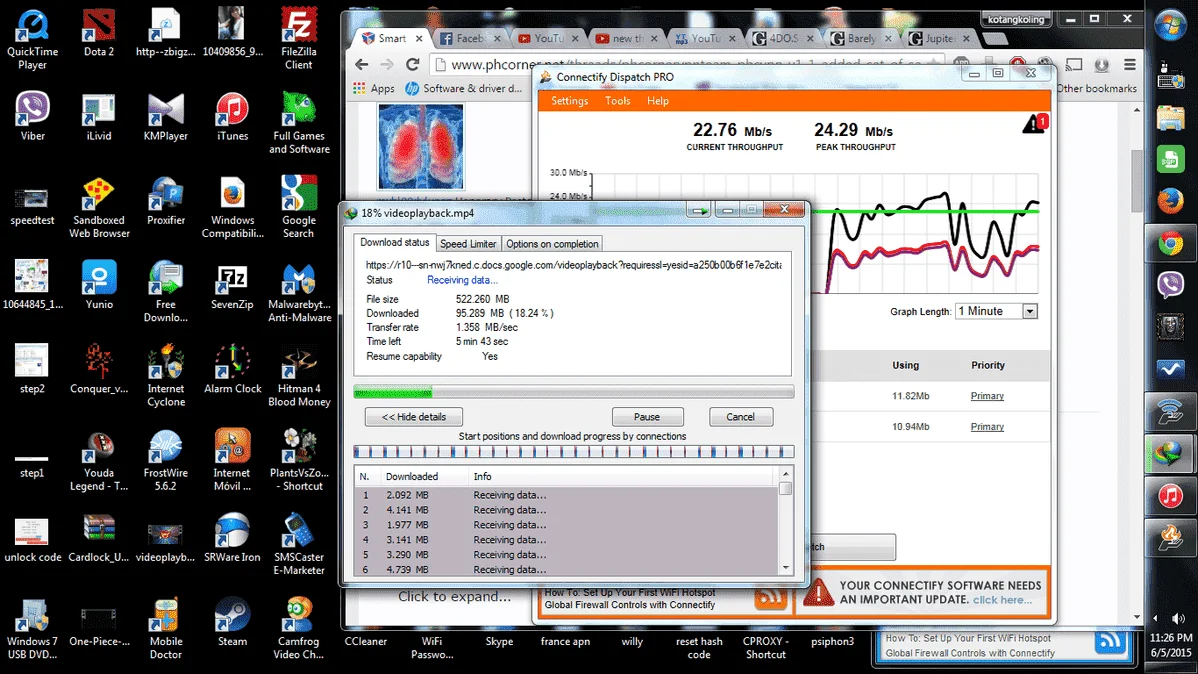1198x674 pixels.
Task: Click lungs image thumbnail on page
Action: pos(420,147)
